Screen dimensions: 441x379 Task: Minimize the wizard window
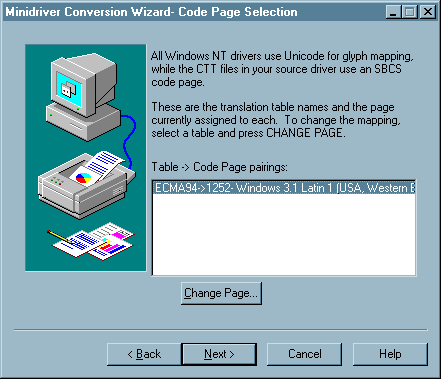coord(394,12)
